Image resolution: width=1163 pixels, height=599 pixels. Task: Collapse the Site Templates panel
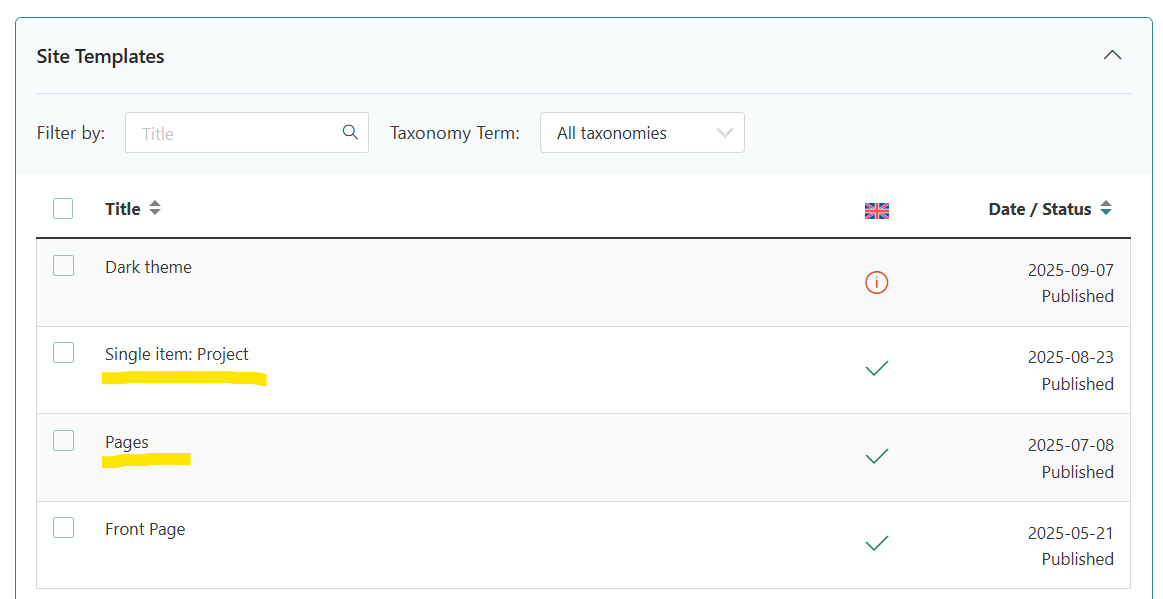1112,55
